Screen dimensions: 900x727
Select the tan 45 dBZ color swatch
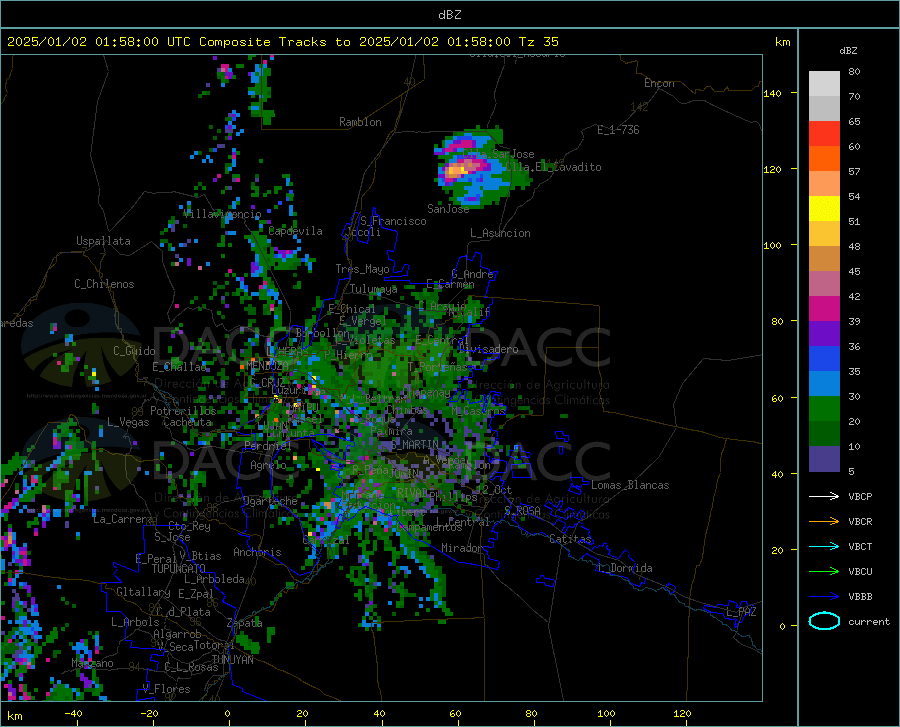tap(824, 259)
